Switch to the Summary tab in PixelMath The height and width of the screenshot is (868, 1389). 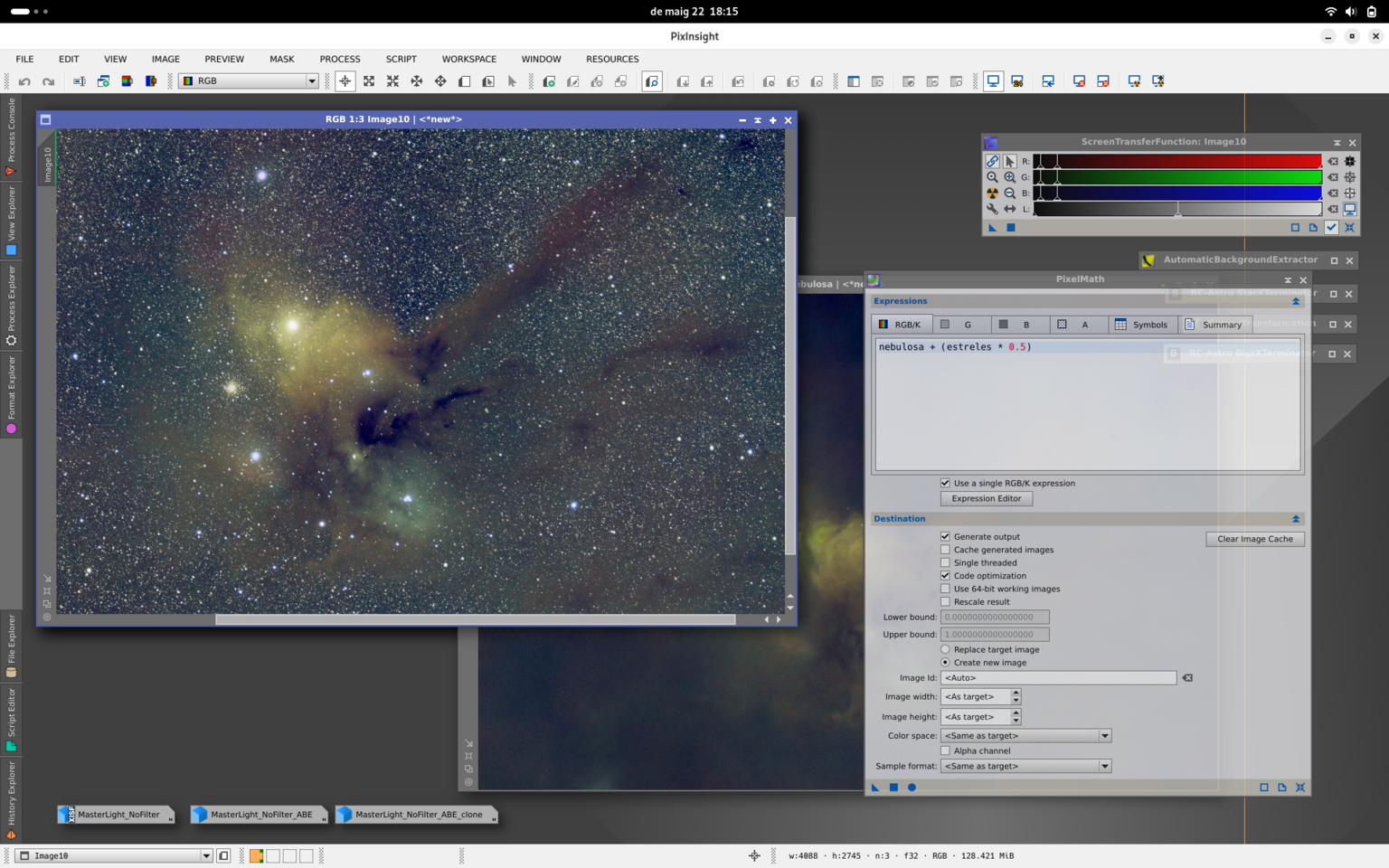pyautogui.click(x=1214, y=325)
